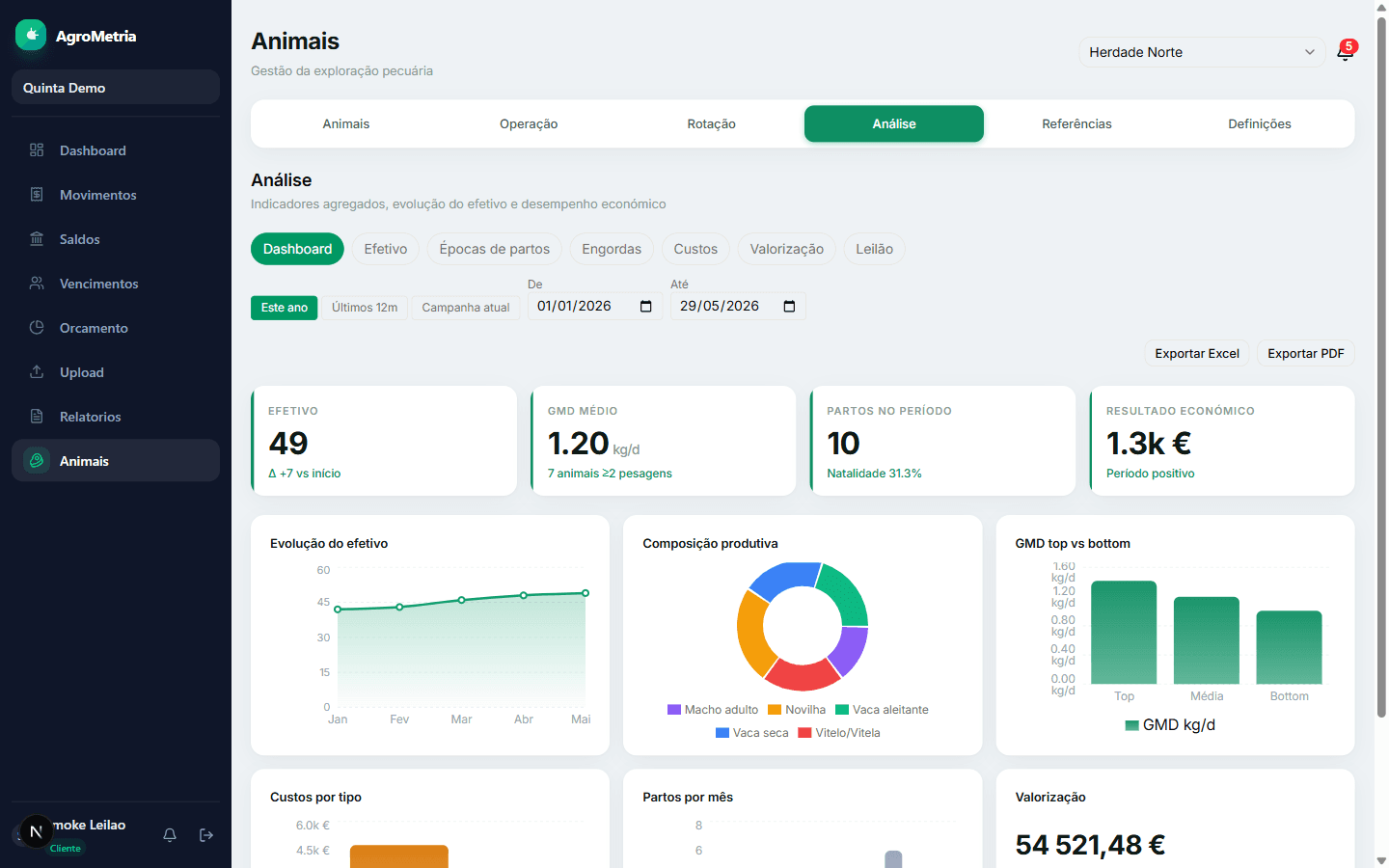Toggle Macho adulto legend color swatch
The width and height of the screenshot is (1389, 868).
674,710
